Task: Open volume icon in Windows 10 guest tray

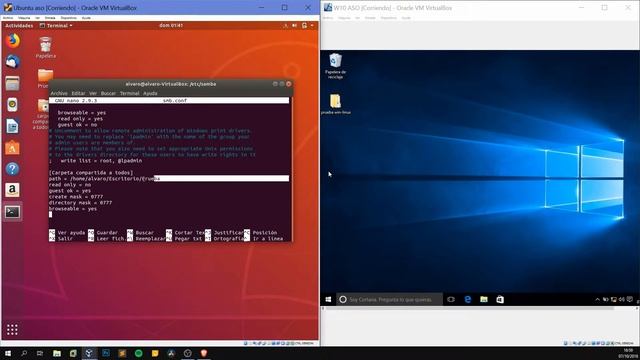Action: (621, 300)
